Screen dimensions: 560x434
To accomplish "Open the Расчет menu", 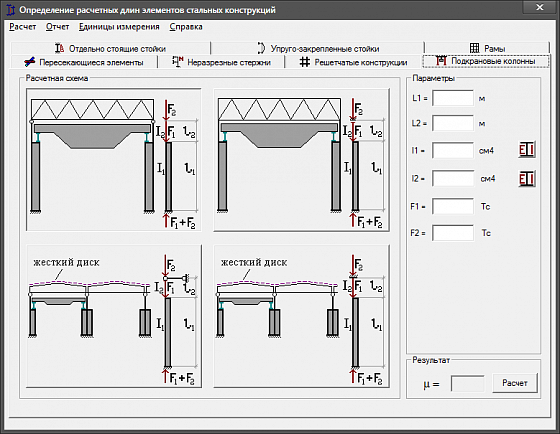I will click(23, 27).
